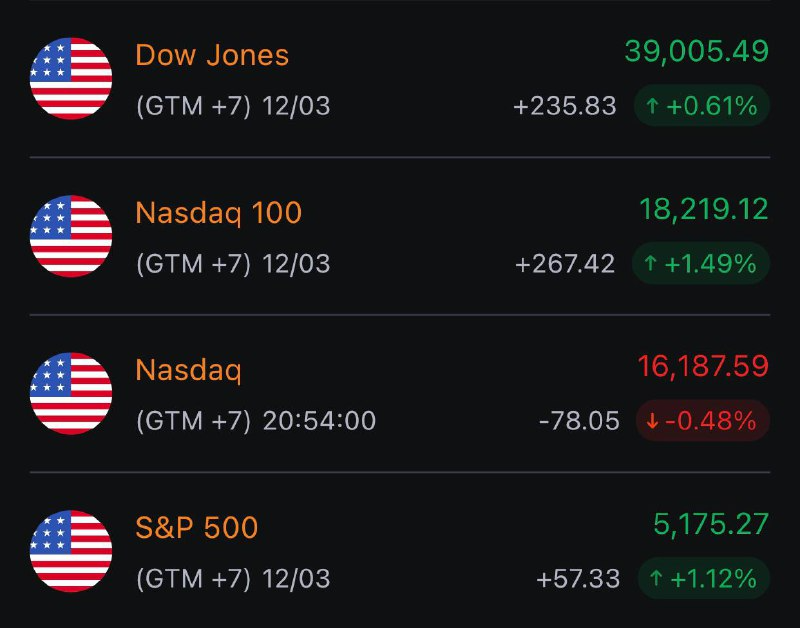Tap the US flag icon beside Nasdaq 100
Image resolution: width=800 pixels, height=628 pixels.
point(71,236)
